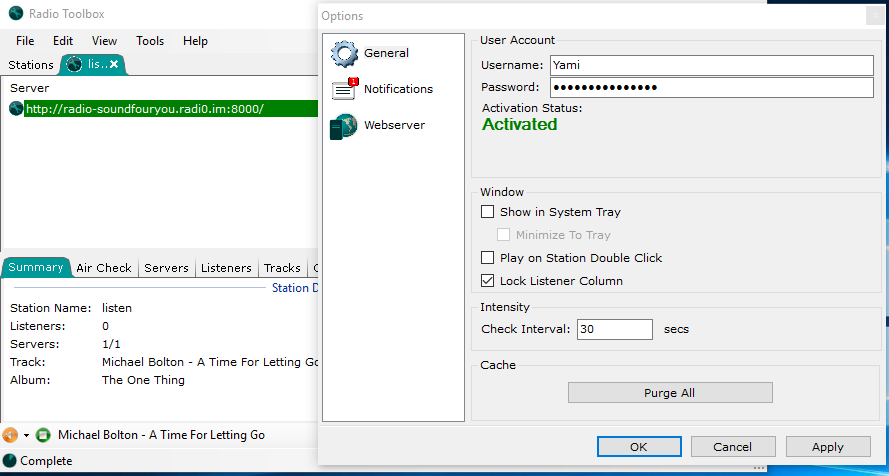Open the Webserver globe icon
889x476 pixels.
[x=344, y=126]
